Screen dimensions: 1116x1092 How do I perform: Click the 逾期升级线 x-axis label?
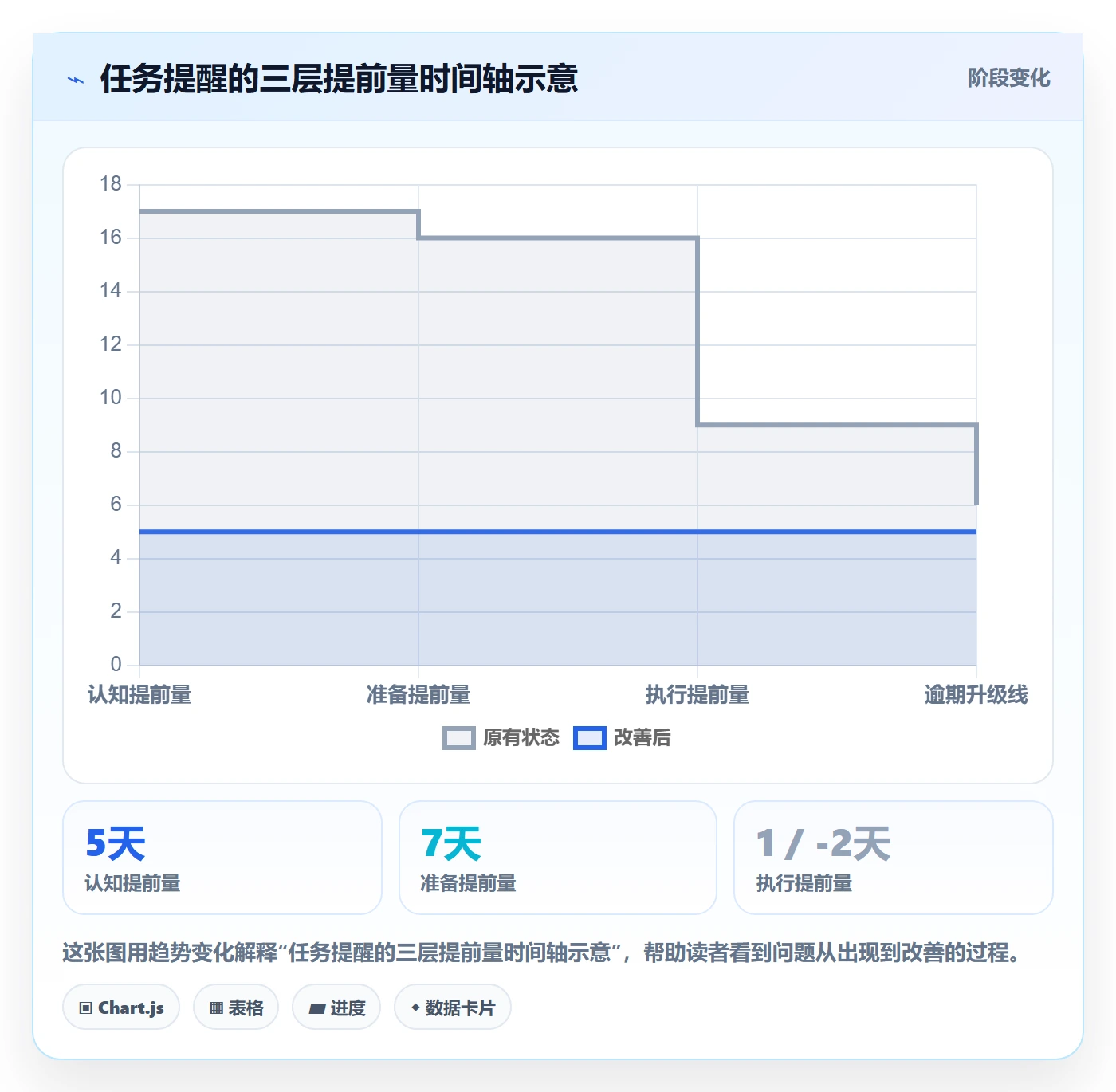[976, 695]
